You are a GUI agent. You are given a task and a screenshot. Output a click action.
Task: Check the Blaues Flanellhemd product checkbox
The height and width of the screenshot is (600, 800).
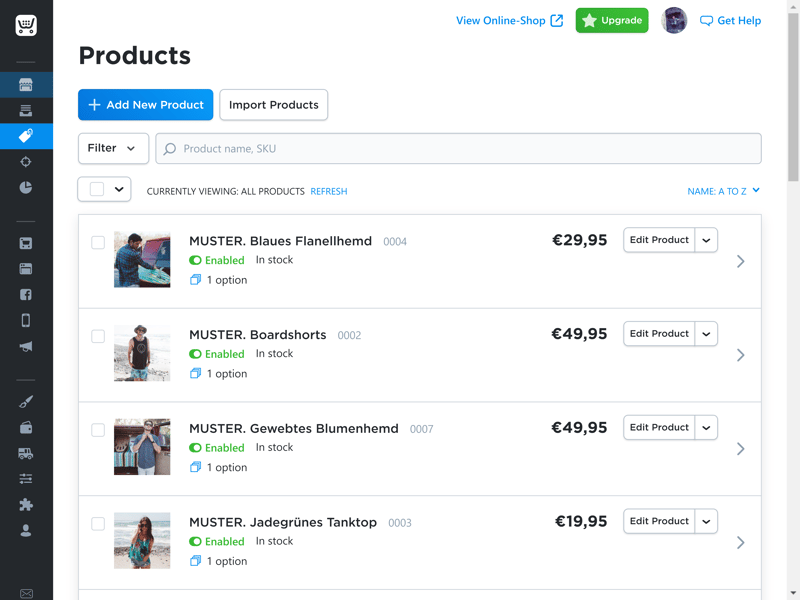(x=98, y=242)
